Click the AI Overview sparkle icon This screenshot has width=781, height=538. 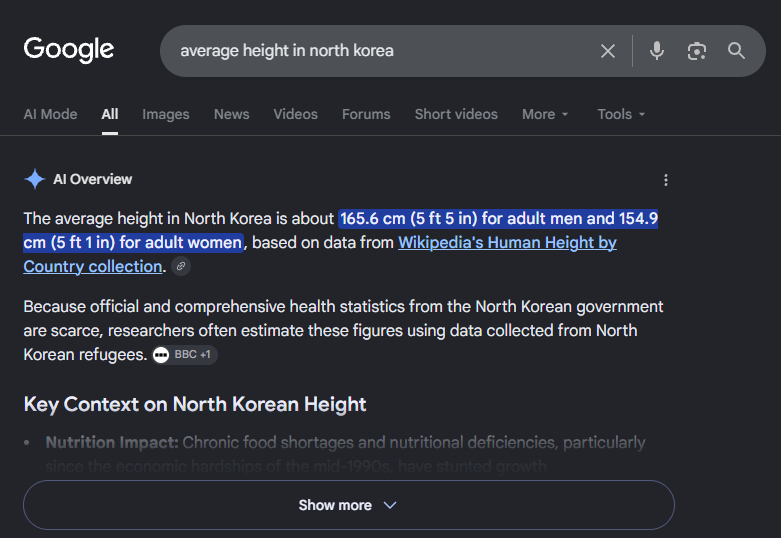pyautogui.click(x=35, y=179)
